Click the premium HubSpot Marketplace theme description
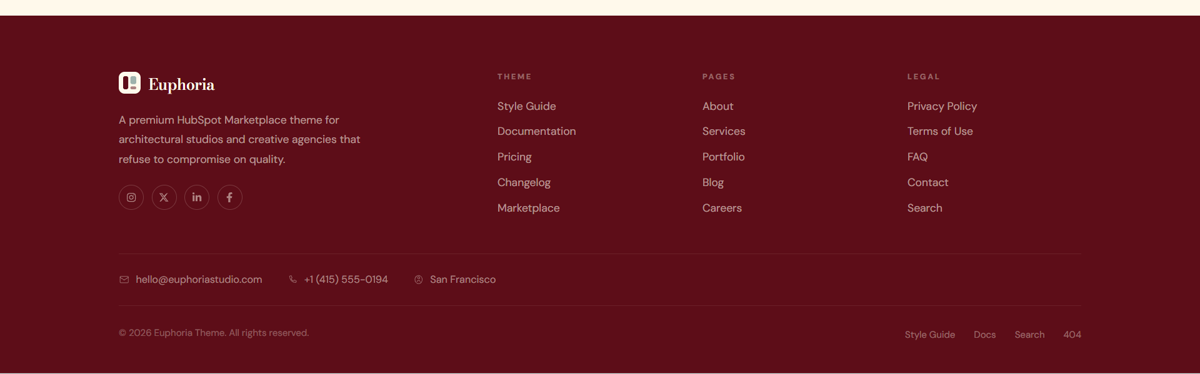The image size is (1200, 374). click(x=240, y=140)
